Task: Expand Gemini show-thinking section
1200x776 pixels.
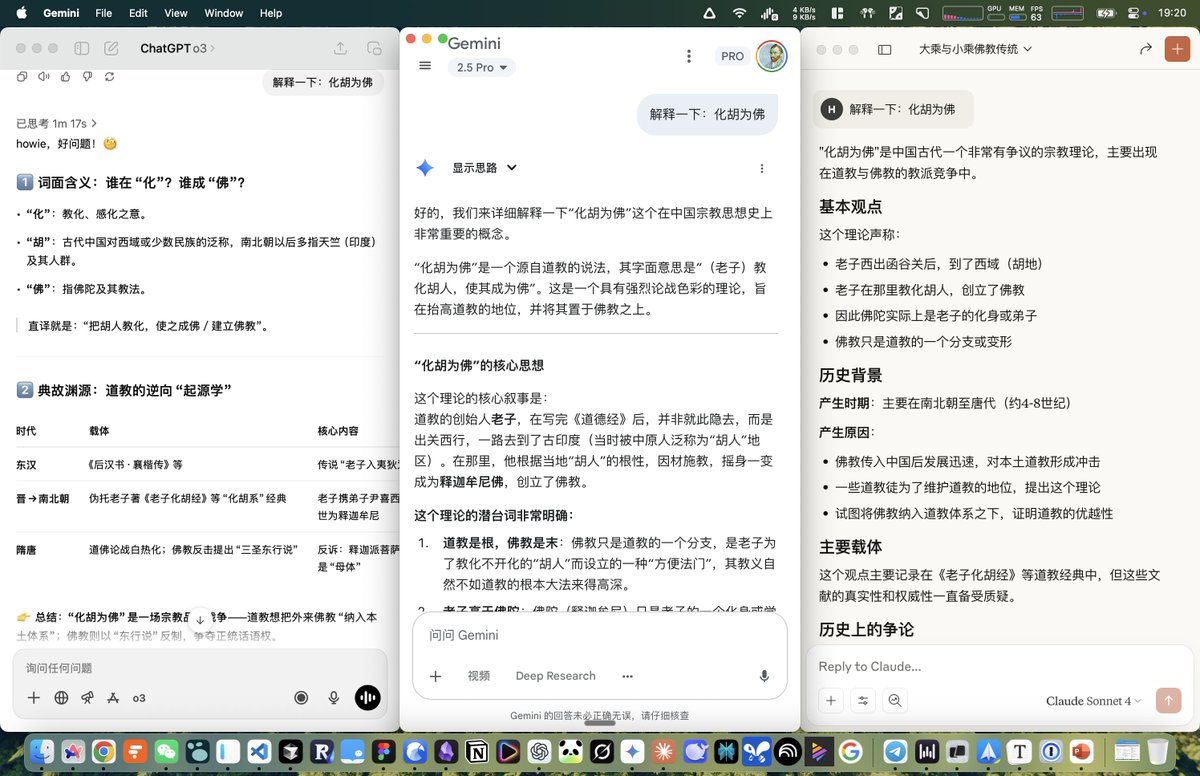Action: point(485,168)
